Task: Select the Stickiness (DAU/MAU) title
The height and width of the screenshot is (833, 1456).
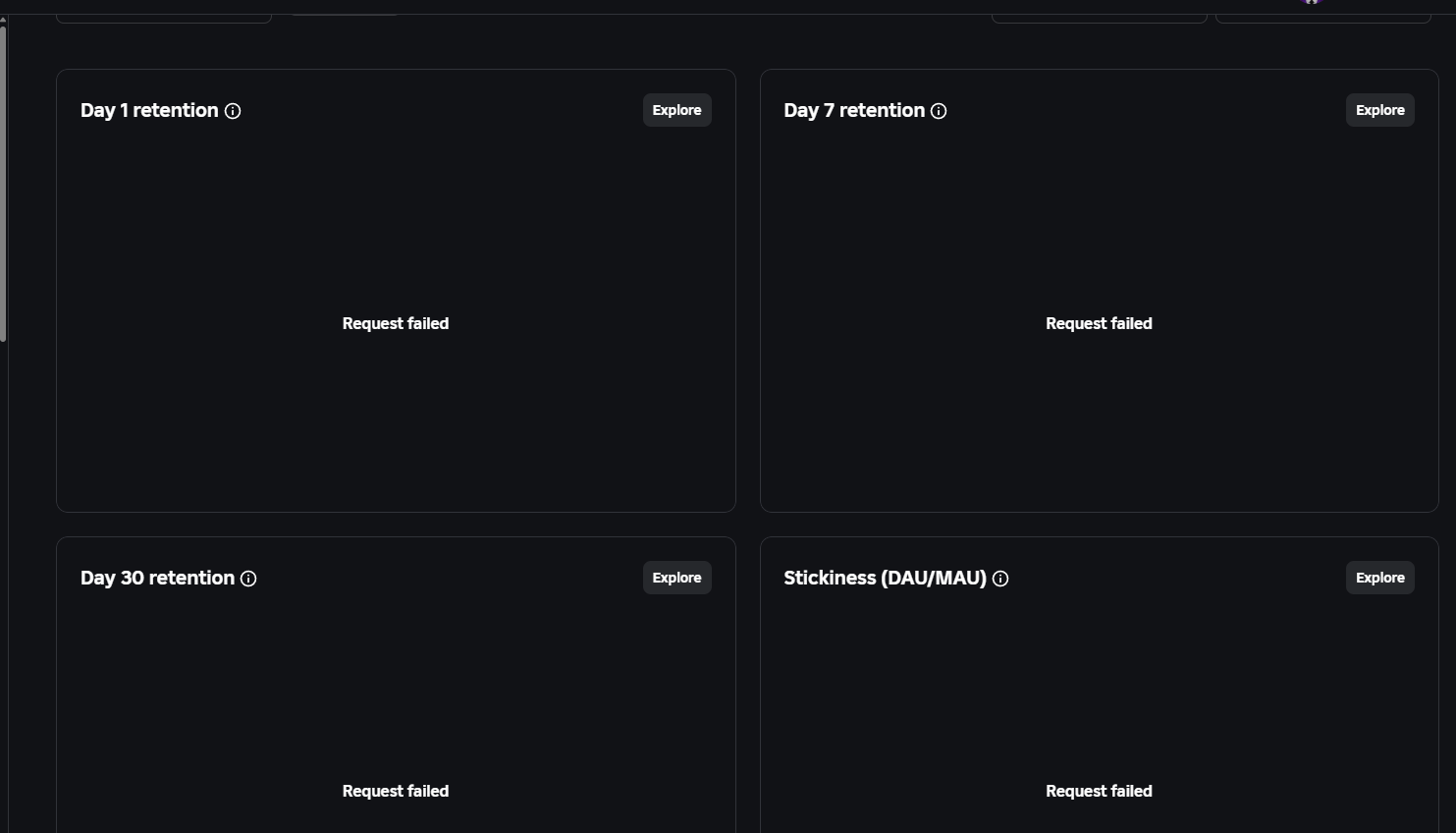Action: point(885,578)
